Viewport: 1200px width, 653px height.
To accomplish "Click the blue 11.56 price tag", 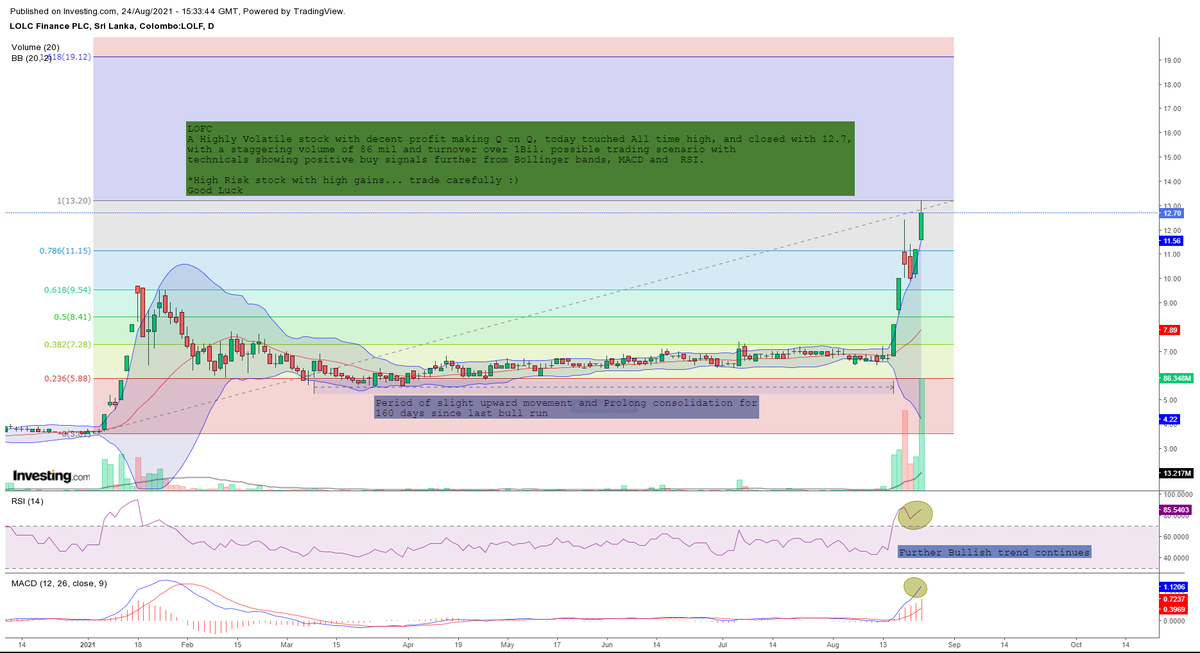I will point(1172,241).
